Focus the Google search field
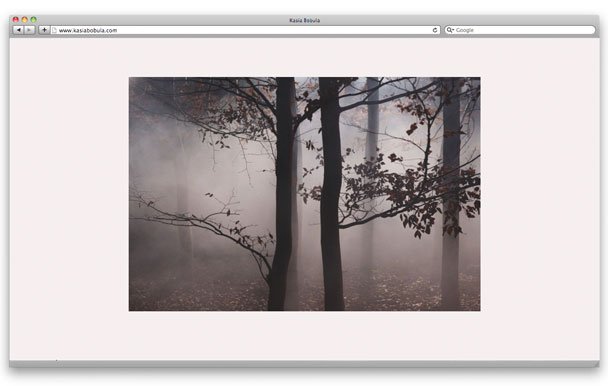 point(520,30)
